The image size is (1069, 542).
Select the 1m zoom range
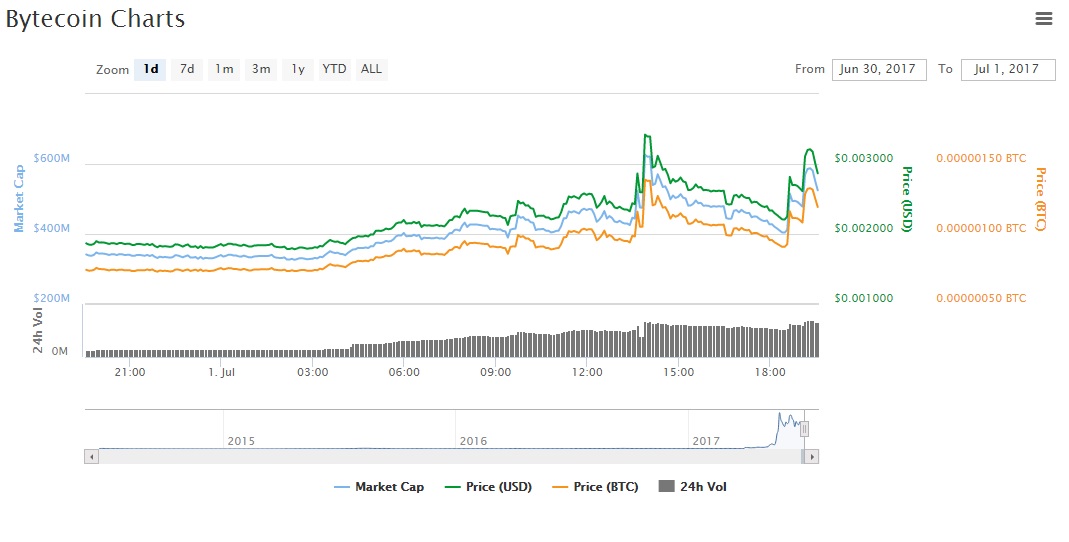coord(224,69)
